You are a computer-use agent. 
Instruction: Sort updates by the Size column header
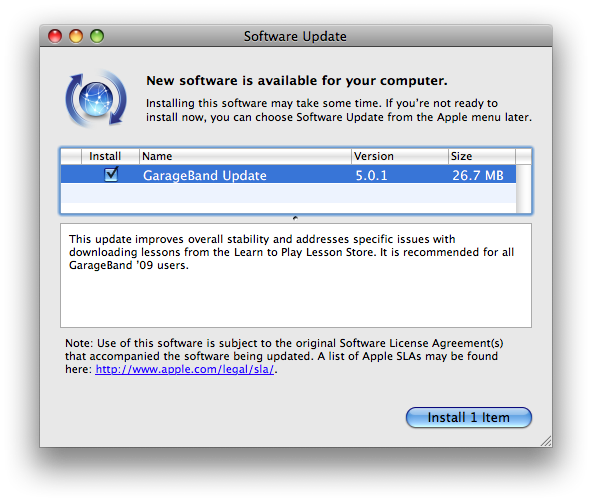click(x=482, y=156)
